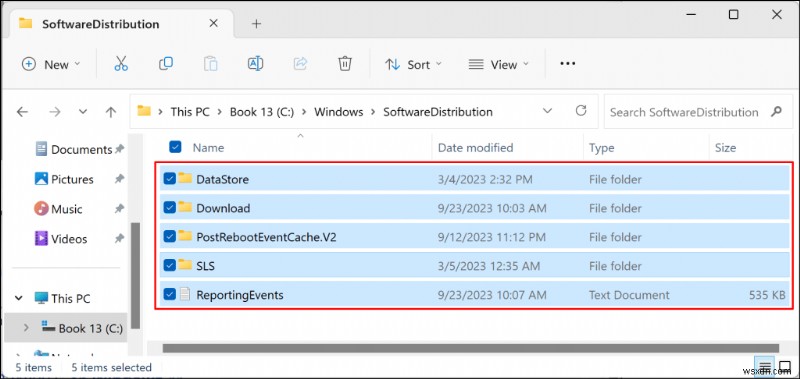This screenshot has height=379, width=800.
Task: Expand the Book 13 (C:) tree node
Action: click(26, 328)
